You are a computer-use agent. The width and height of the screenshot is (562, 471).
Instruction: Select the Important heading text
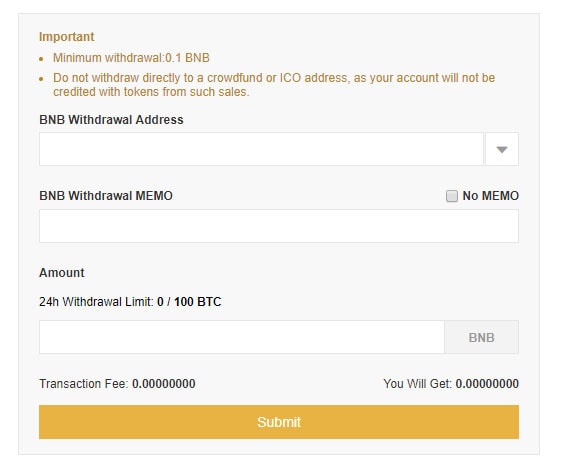67,37
